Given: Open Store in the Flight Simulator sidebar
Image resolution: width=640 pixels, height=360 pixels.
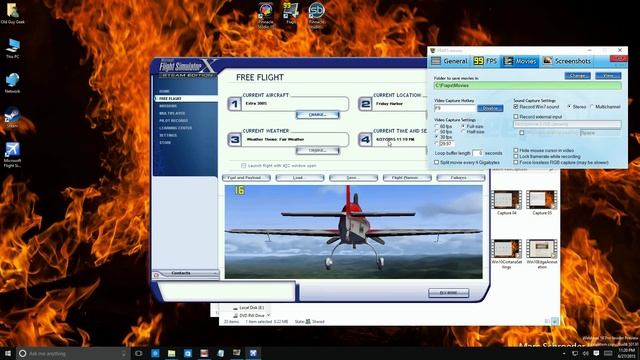Looking at the screenshot, I should [165, 143].
